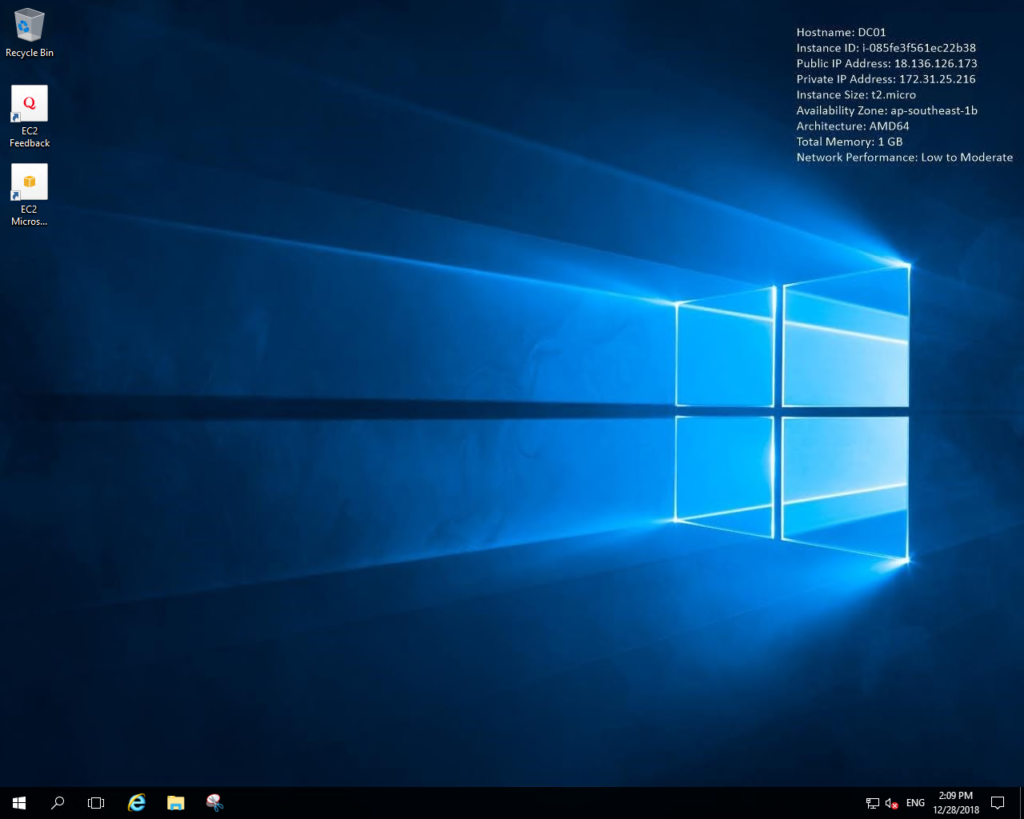This screenshot has width=1024, height=819.
Task: Open Task View from the taskbar
Action: [96, 803]
